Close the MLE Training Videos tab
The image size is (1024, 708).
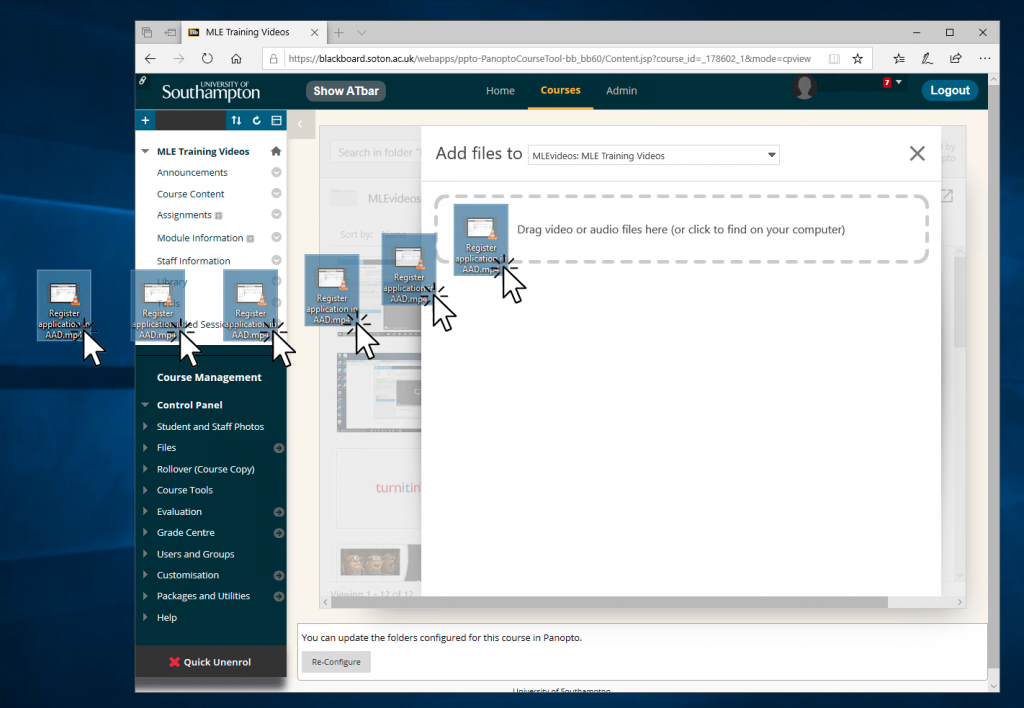314,32
